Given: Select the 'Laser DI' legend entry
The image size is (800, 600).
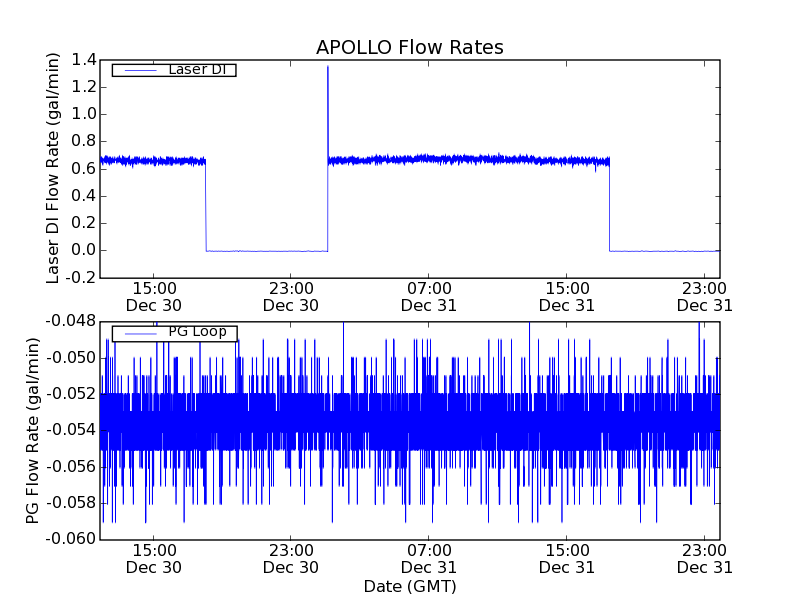Looking at the screenshot, I should [174, 69].
